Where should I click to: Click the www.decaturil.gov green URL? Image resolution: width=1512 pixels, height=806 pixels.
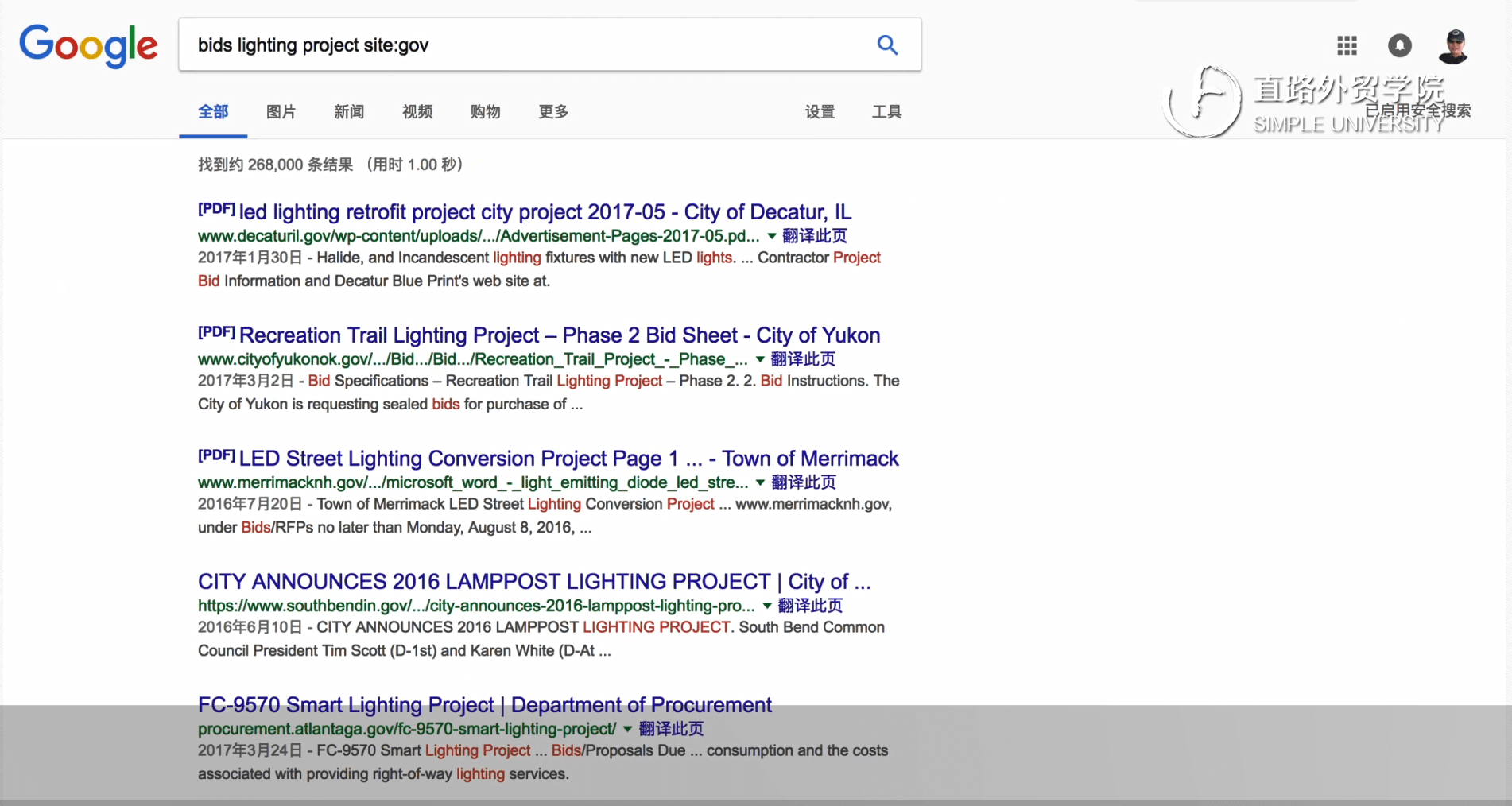[x=479, y=236]
